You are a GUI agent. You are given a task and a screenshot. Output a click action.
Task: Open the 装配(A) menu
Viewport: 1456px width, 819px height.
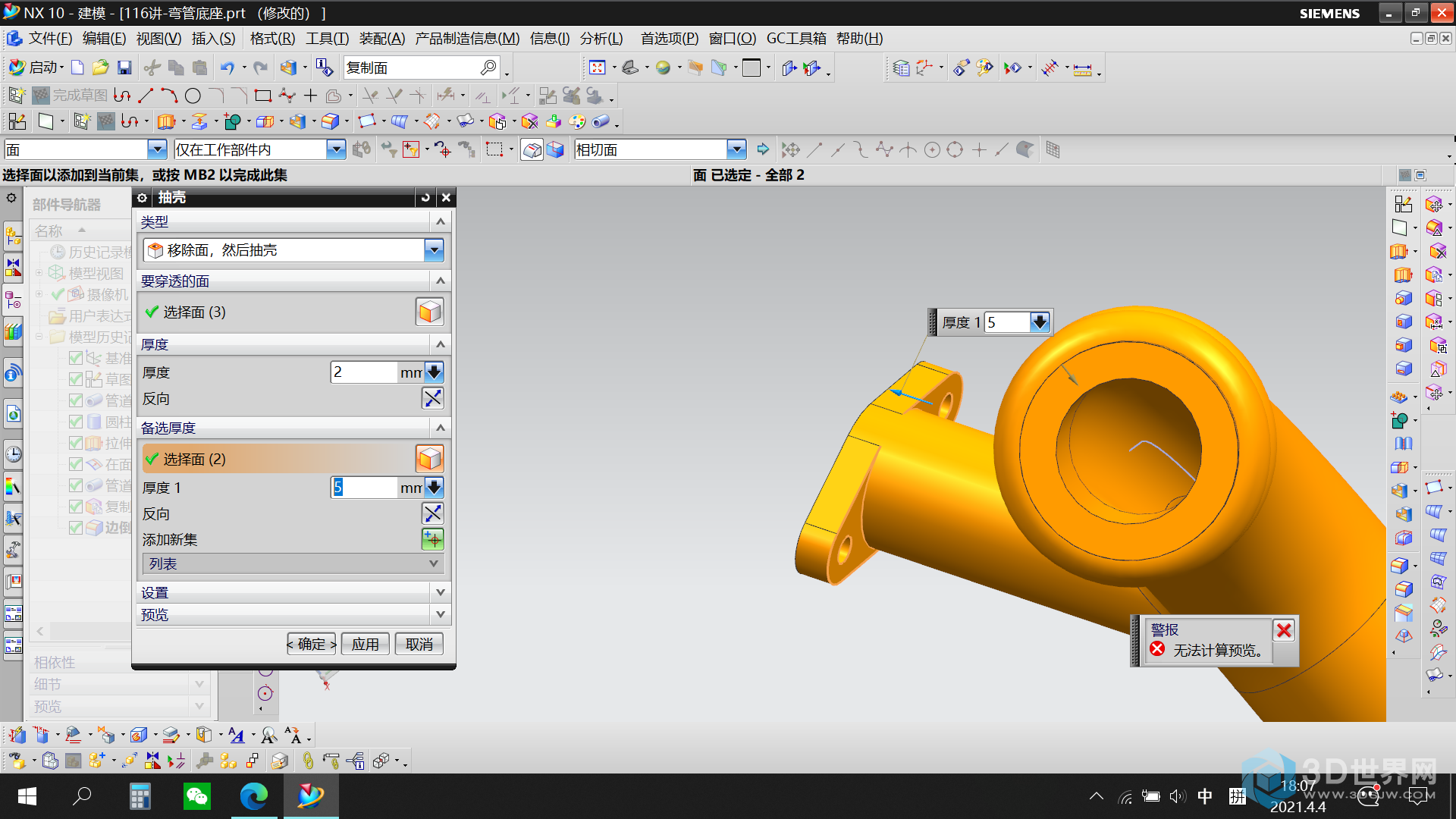pyautogui.click(x=382, y=39)
